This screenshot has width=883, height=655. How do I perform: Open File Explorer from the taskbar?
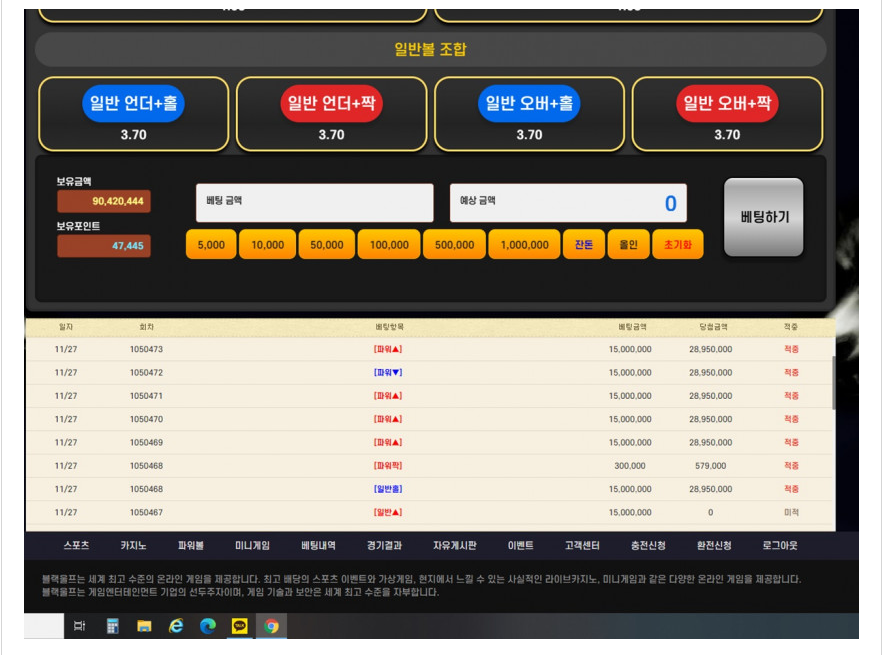[x=144, y=626]
